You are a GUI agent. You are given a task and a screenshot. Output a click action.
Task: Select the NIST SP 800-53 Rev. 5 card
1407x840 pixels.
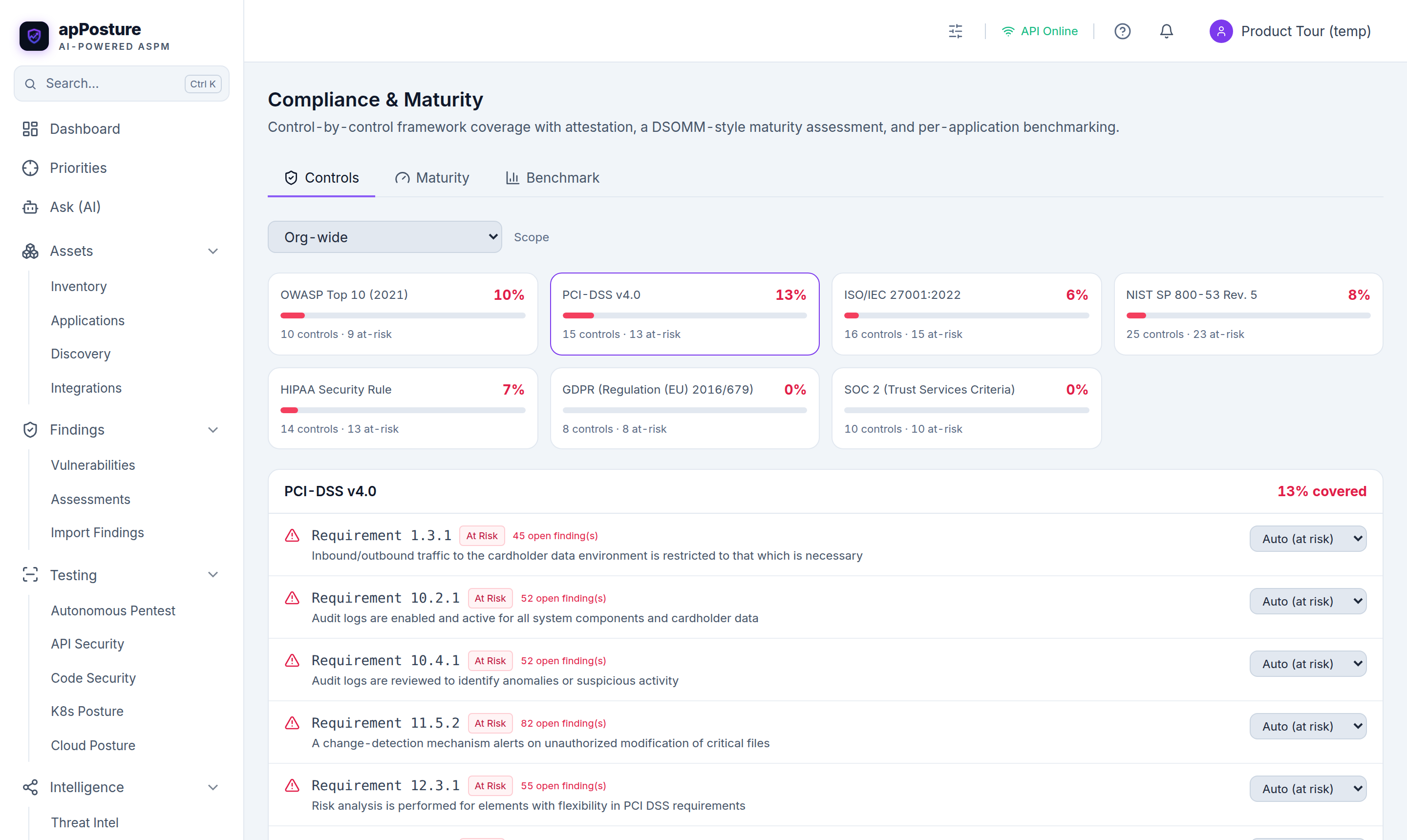click(x=1248, y=314)
